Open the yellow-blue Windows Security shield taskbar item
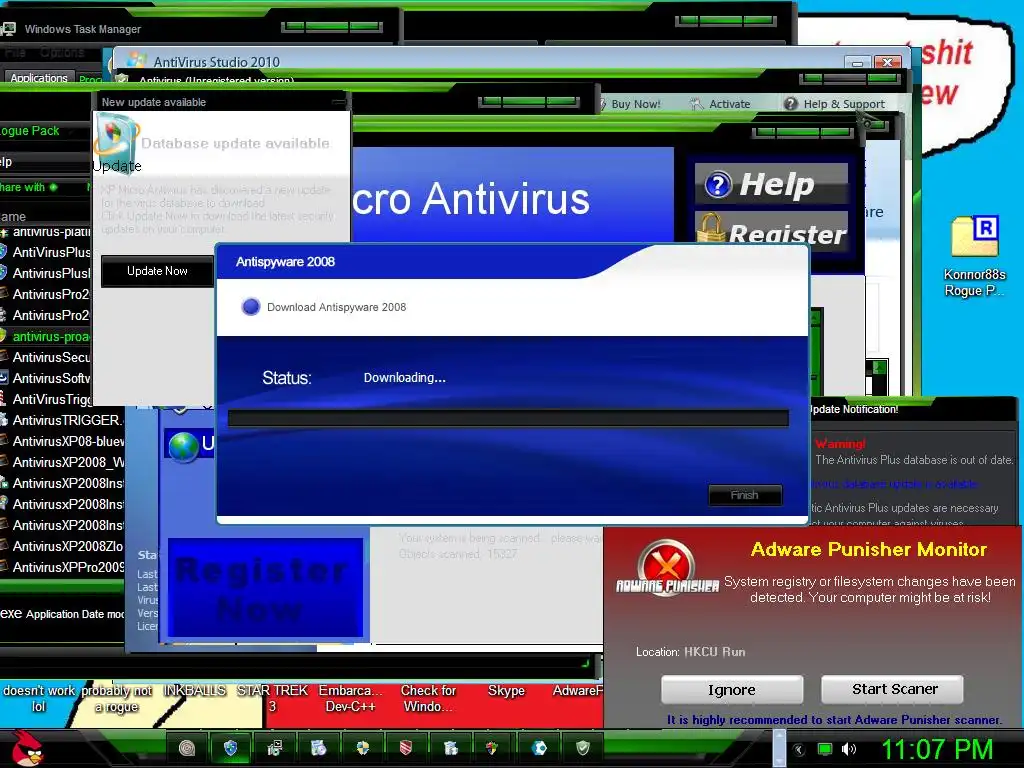The image size is (1024, 768). [x=362, y=748]
